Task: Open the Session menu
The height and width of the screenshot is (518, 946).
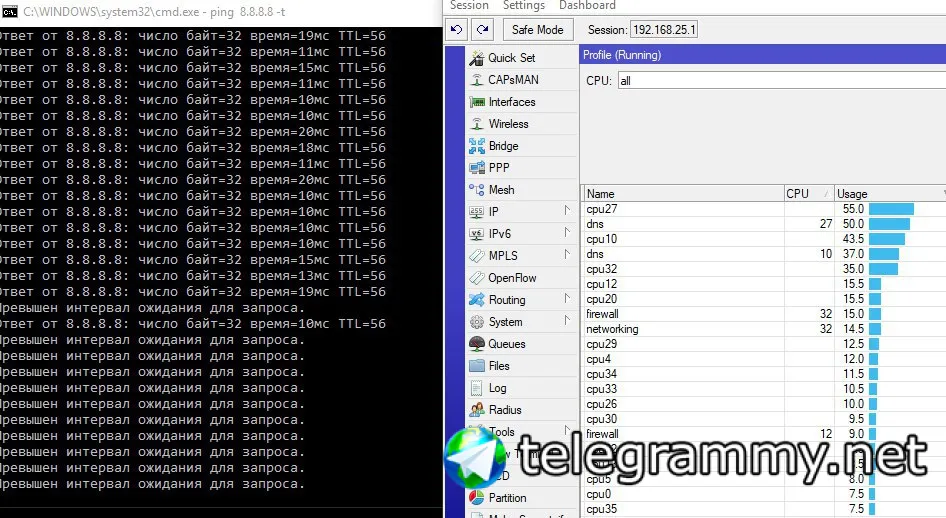Action: point(469,5)
